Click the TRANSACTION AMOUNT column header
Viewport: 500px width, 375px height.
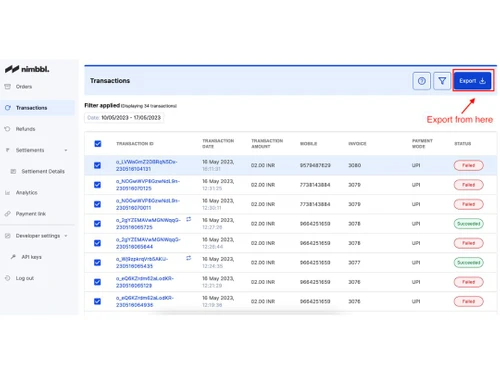coord(267,144)
